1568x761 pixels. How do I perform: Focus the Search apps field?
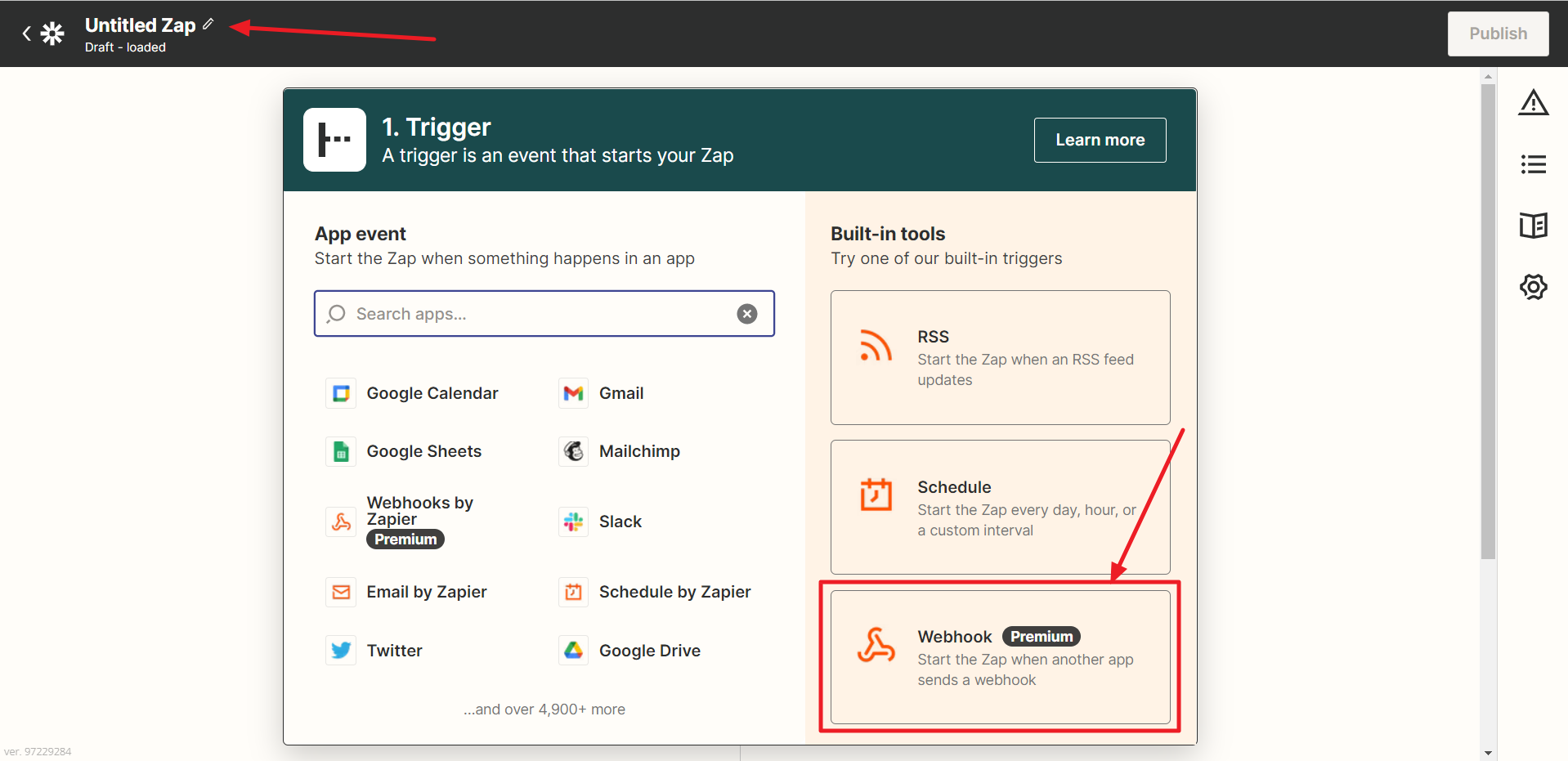click(x=544, y=314)
